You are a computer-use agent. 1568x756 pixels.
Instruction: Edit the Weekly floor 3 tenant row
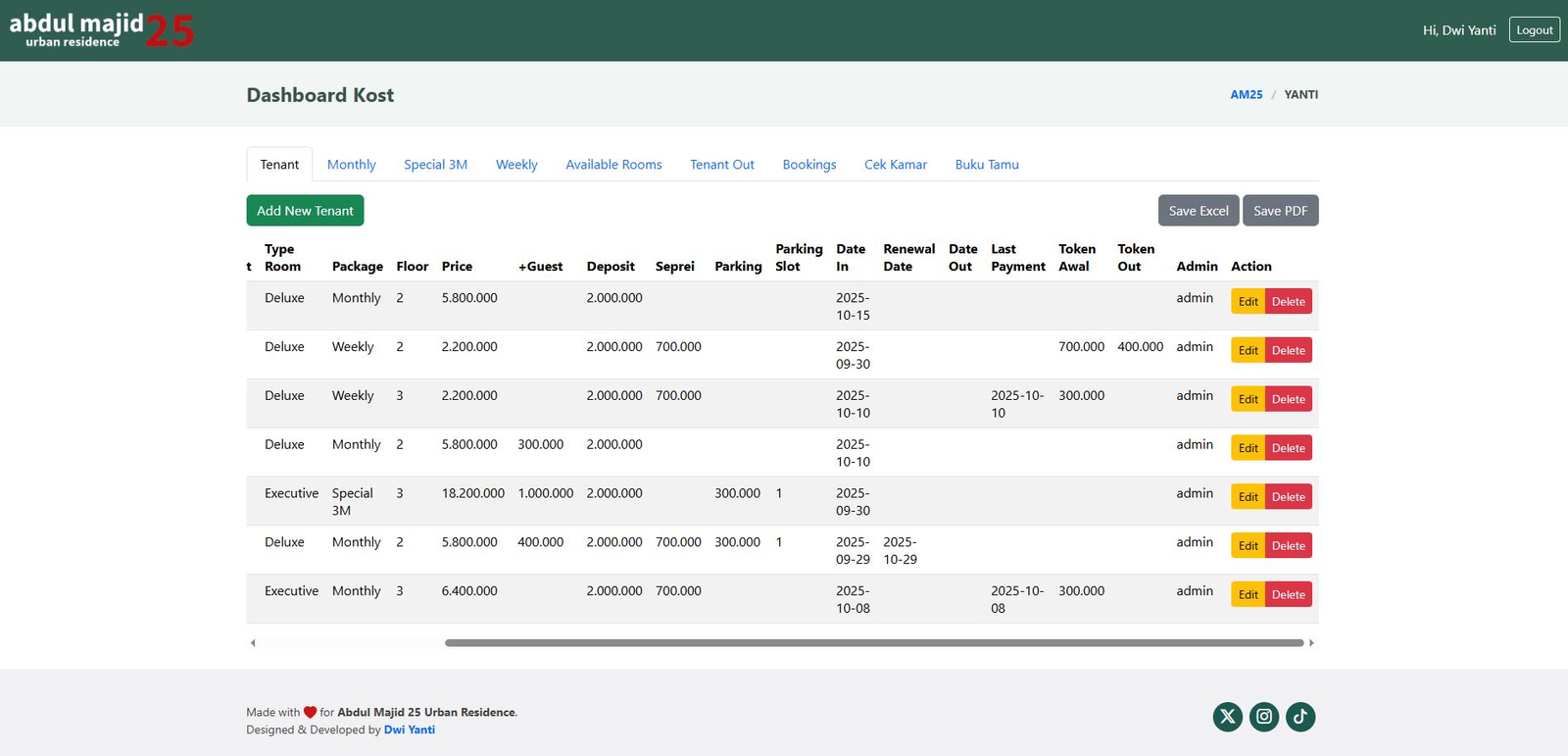coord(1248,399)
